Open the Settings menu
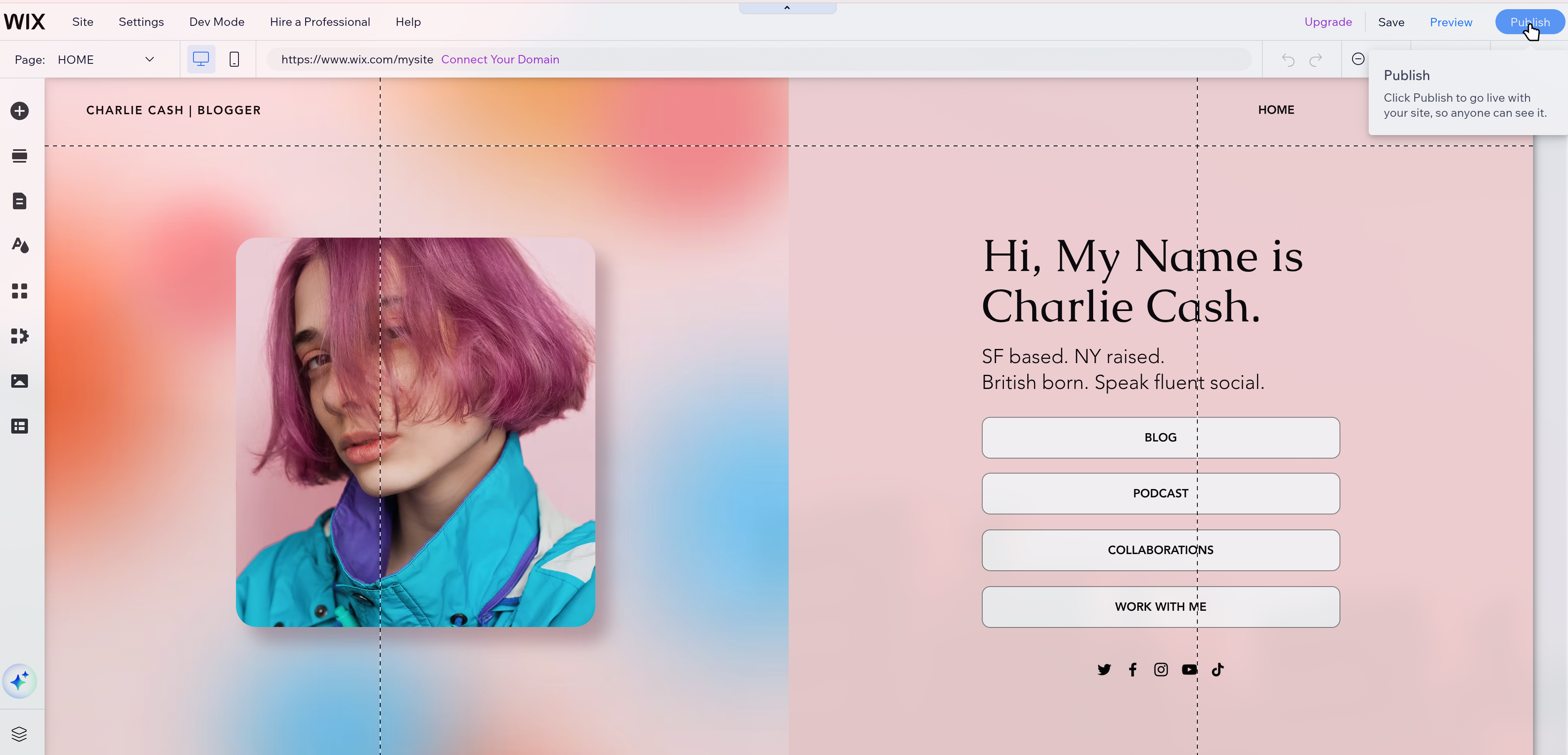 [141, 22]
